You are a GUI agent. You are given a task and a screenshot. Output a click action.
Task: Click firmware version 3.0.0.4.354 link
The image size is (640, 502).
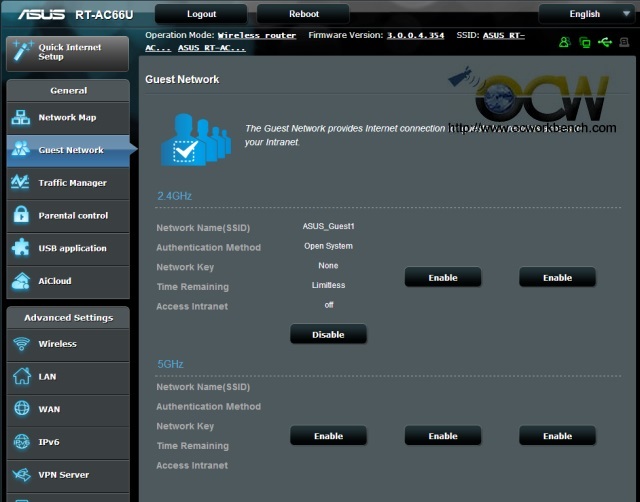pyautogui.click(x=415, y=36)
